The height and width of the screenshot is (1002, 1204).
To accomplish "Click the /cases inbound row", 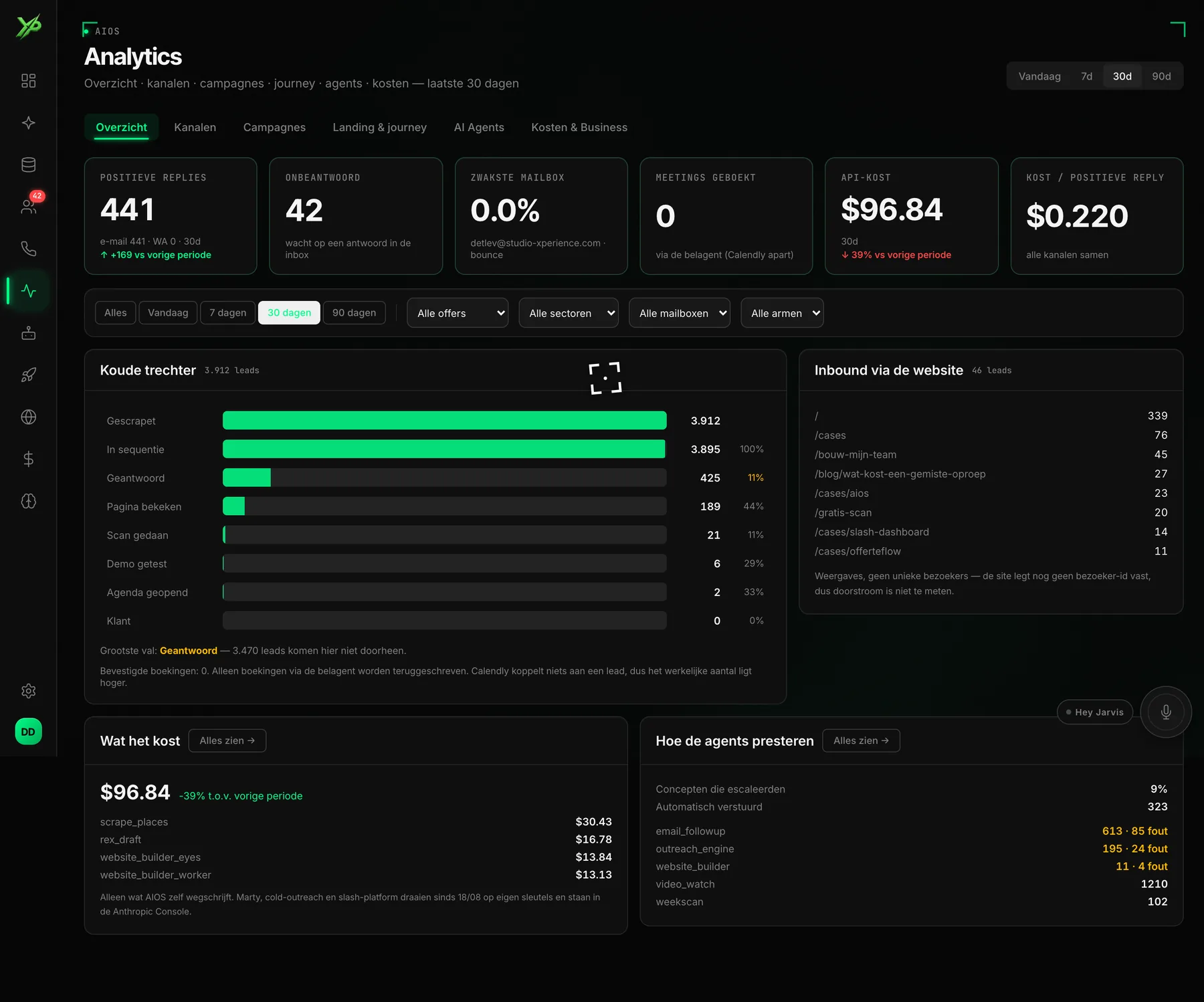I will (991, 435).
